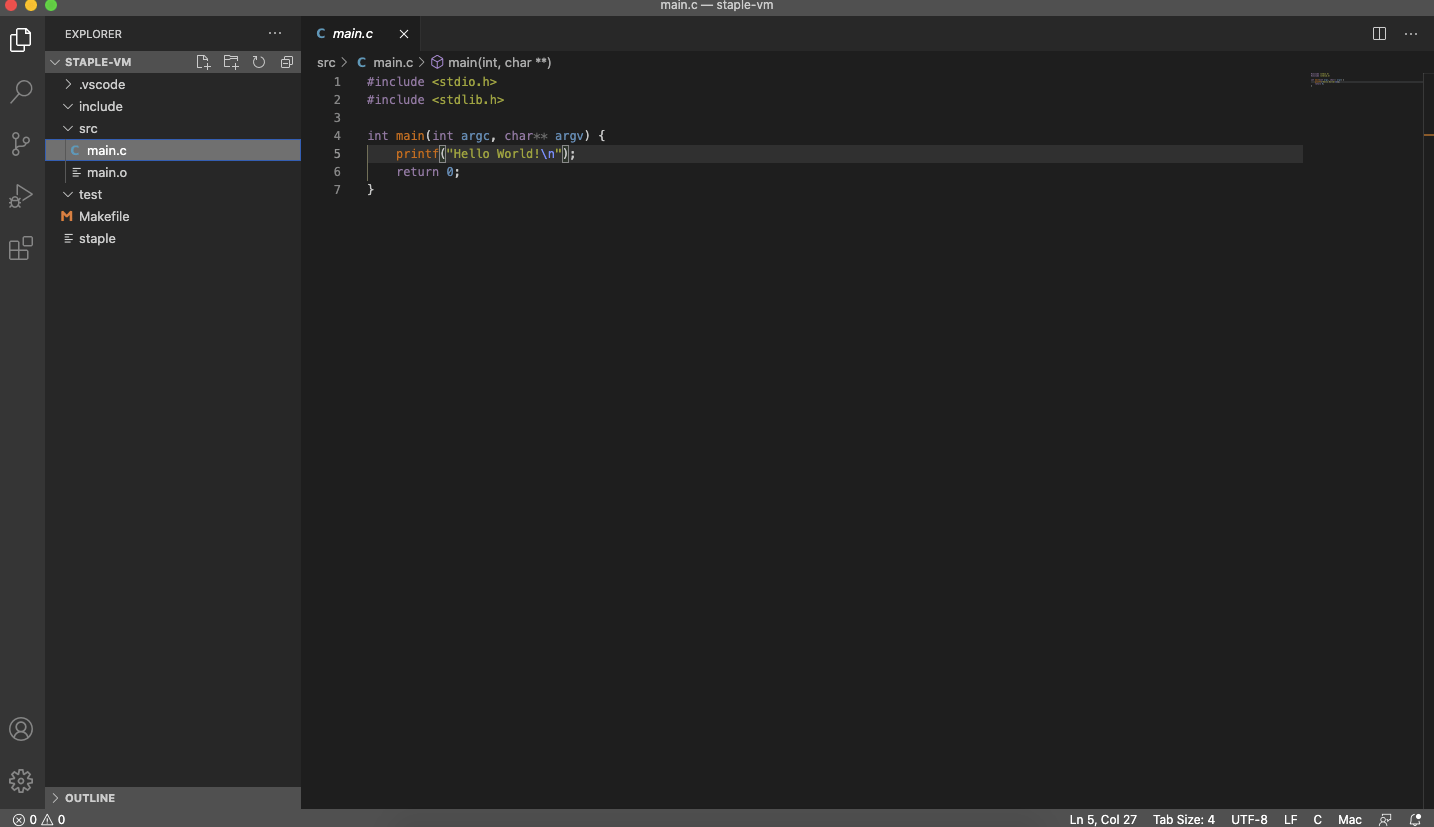Open the Explorer view in activity bar
The image size is (1434, 827).
click(21, 40)
